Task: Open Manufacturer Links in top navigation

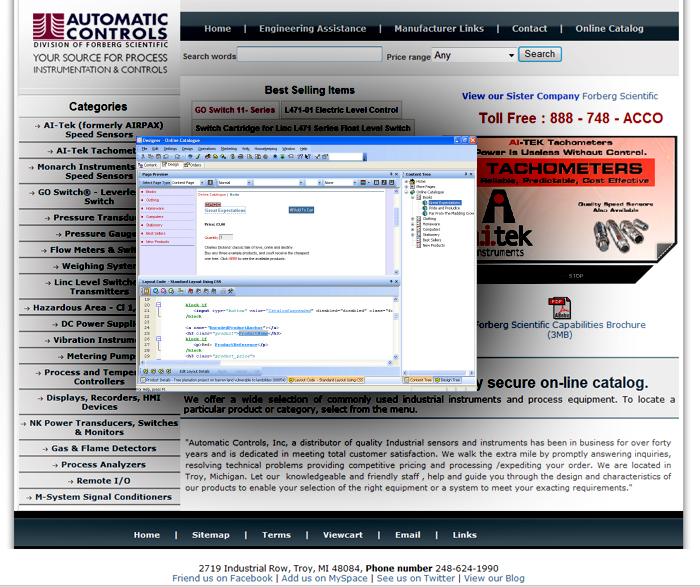Action: click(x=439, y=29)
